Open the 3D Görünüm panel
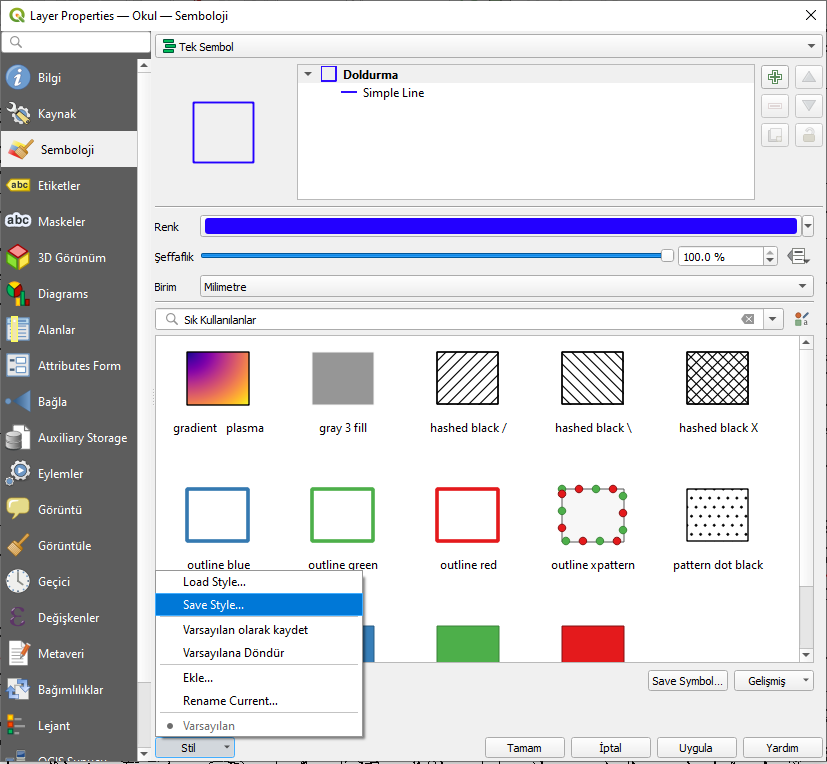Image resolution: width=827 pixels, height=764 pixels. [x=69, y=258]
